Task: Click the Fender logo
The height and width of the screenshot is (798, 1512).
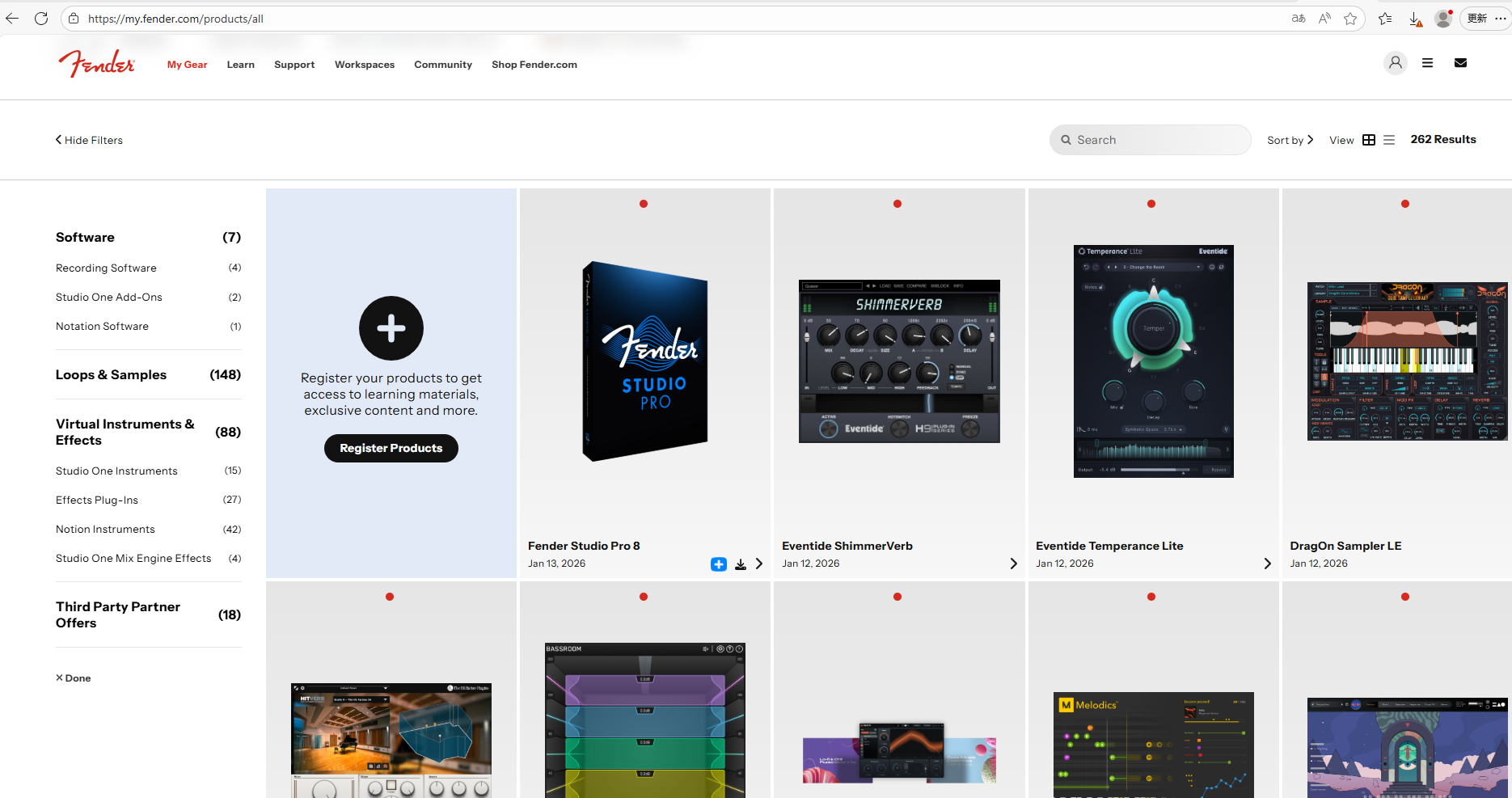Action: 96,64
